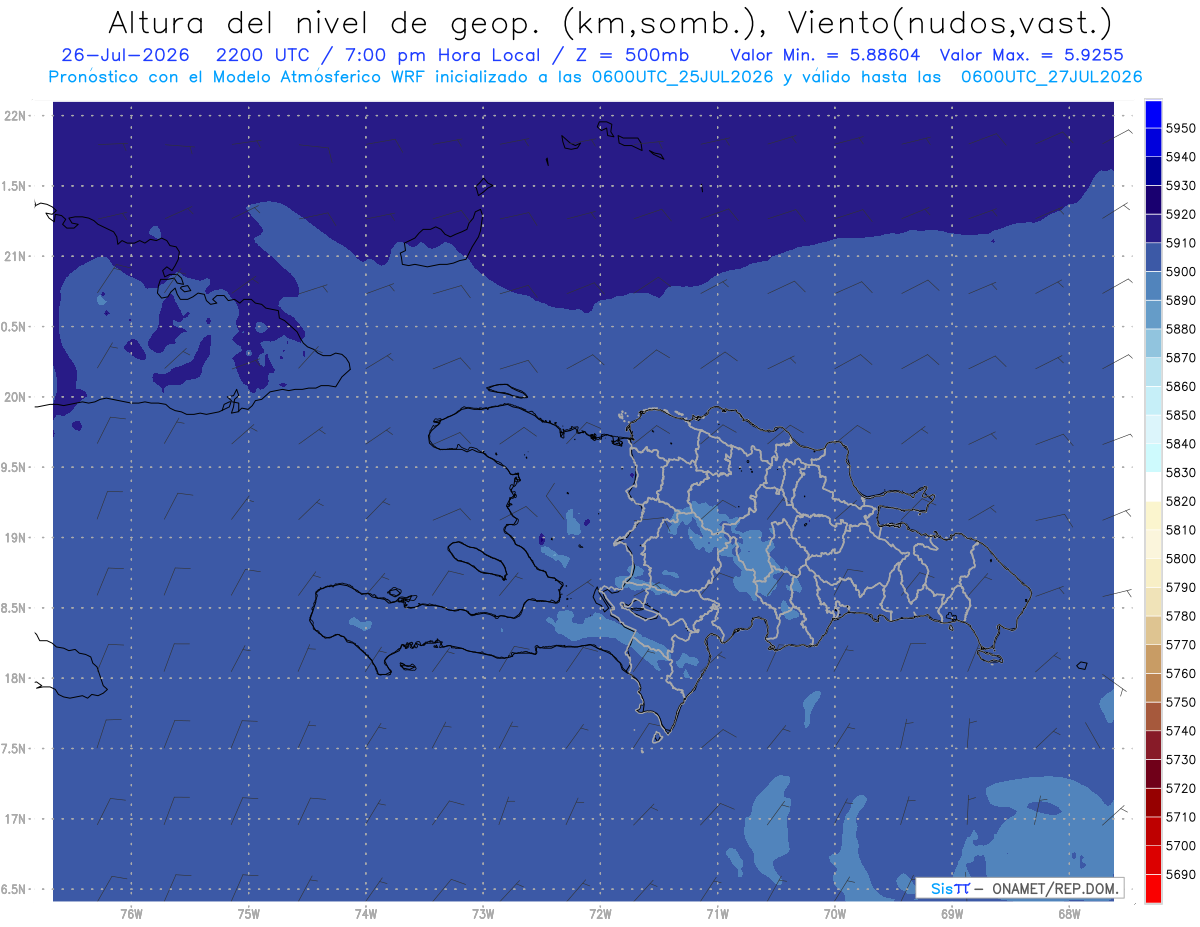This screenshot has height=927, width=1200.
Task: Click the '5870' color bar label
Action: coord(1181,358)
